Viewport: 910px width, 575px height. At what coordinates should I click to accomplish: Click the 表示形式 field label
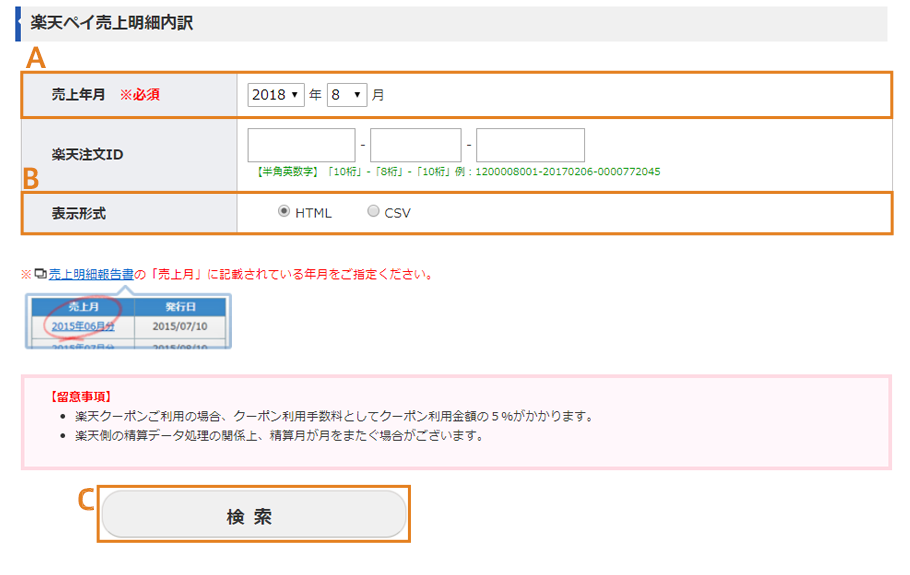(x=79, y=214)
